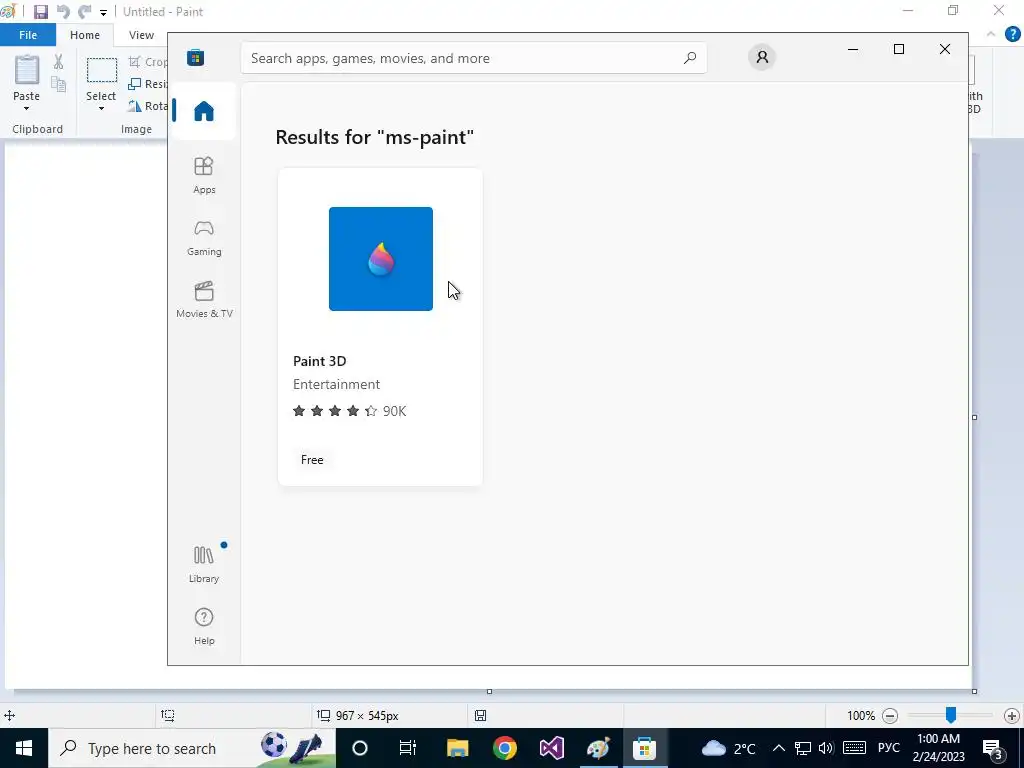Open Customize Quick Access Toolbar dropdown
Image resolution: width=1024 pixels, height=768 pixels.
[103, 12]
